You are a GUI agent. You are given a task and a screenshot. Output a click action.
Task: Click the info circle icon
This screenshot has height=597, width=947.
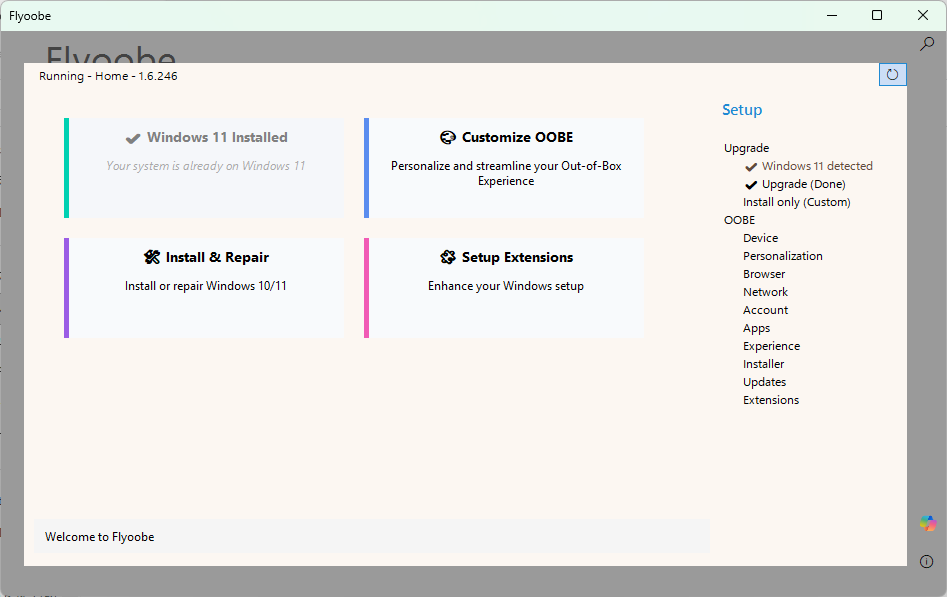[x=926, y=562]
